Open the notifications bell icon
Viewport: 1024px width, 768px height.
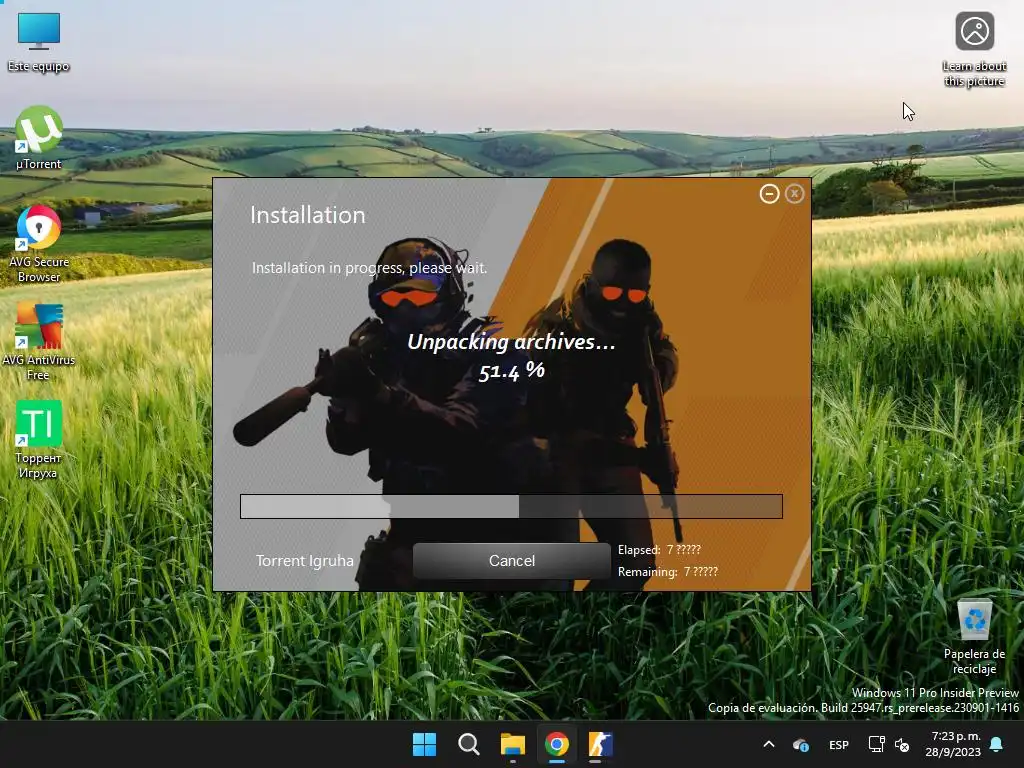click(997, 744)
